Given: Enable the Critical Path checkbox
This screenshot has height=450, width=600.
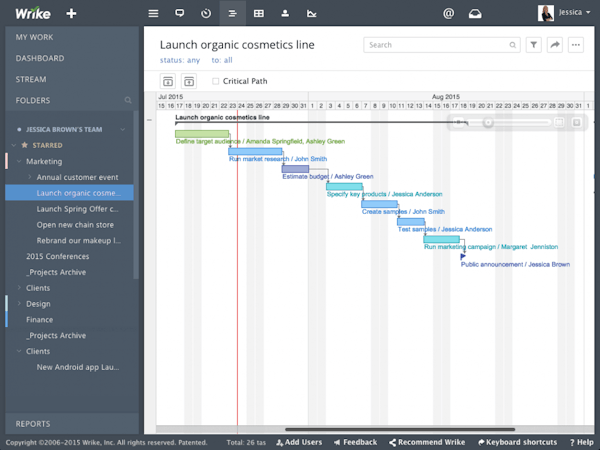Looking at the screenshot, I should (216, 81).
